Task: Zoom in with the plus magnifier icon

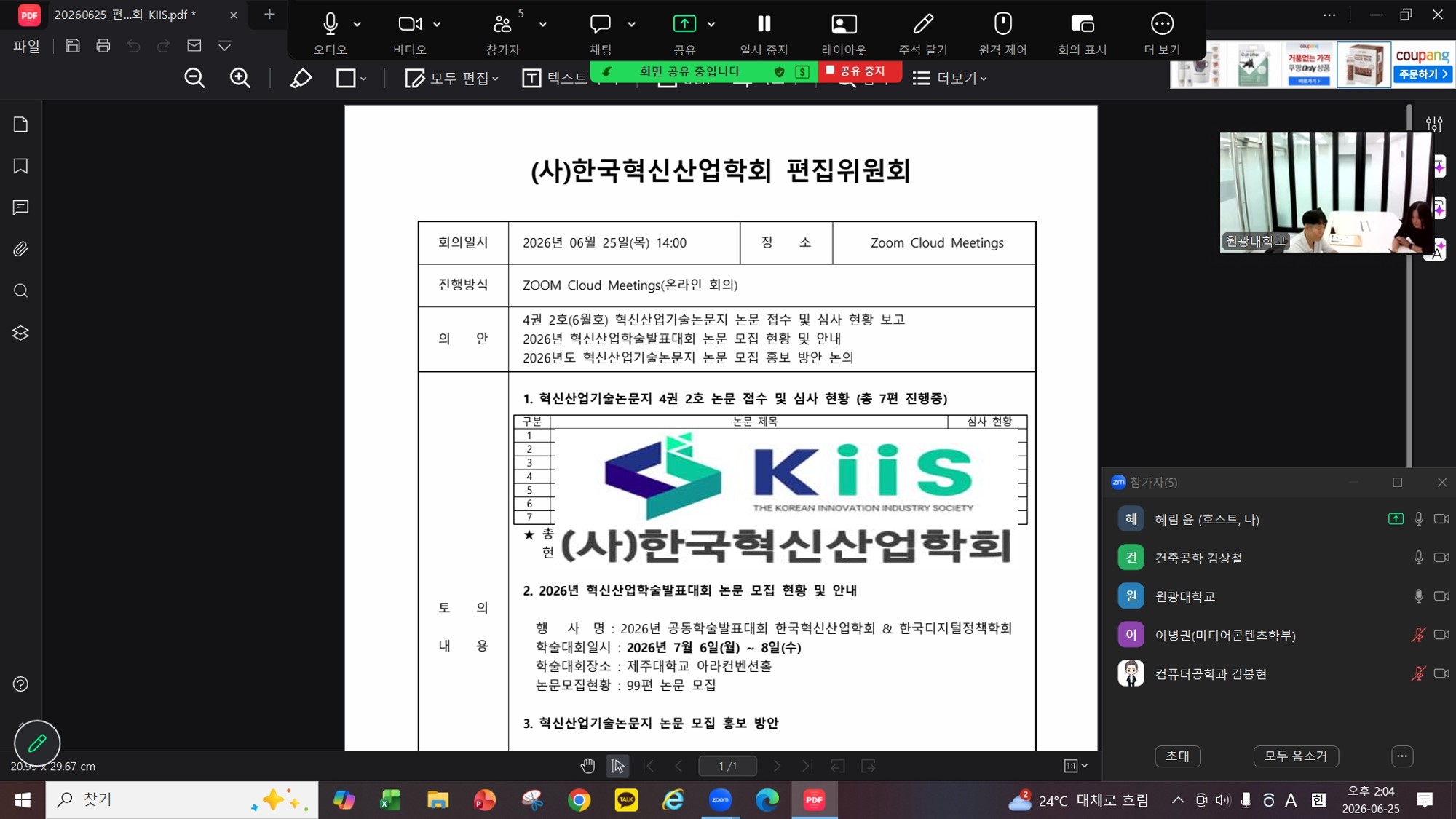Action: (240, 78)
